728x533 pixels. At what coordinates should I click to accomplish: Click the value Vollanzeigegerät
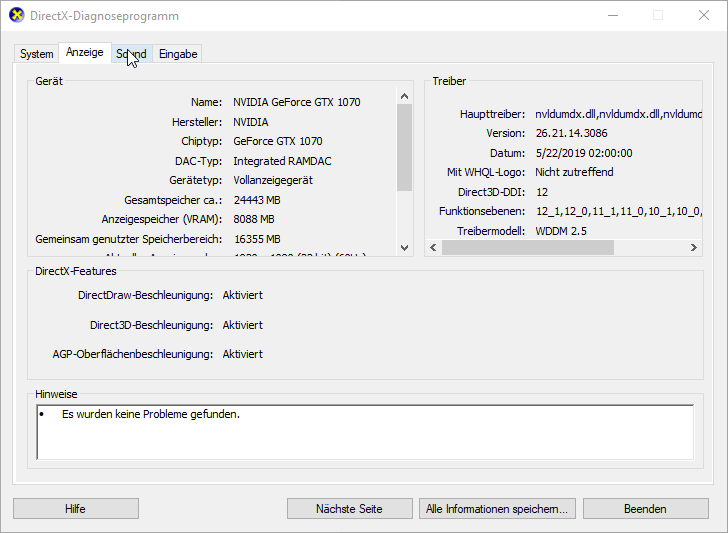coord(273,180)
